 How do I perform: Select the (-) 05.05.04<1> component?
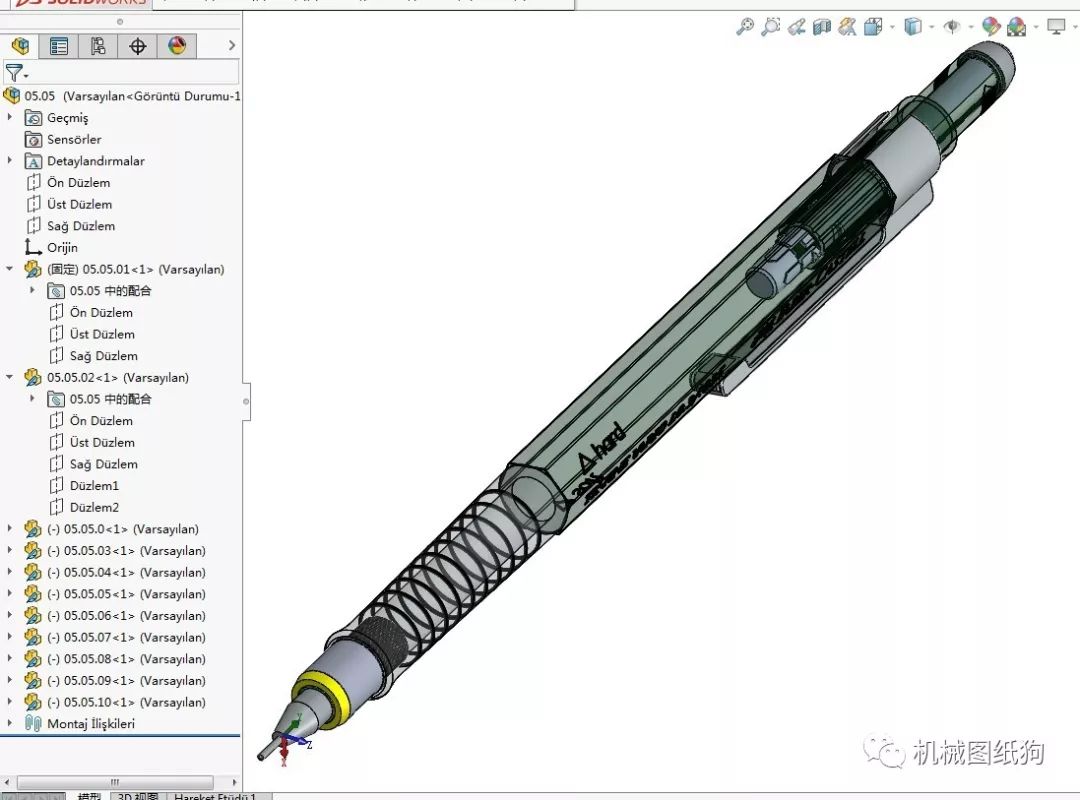tap(126, 572)
